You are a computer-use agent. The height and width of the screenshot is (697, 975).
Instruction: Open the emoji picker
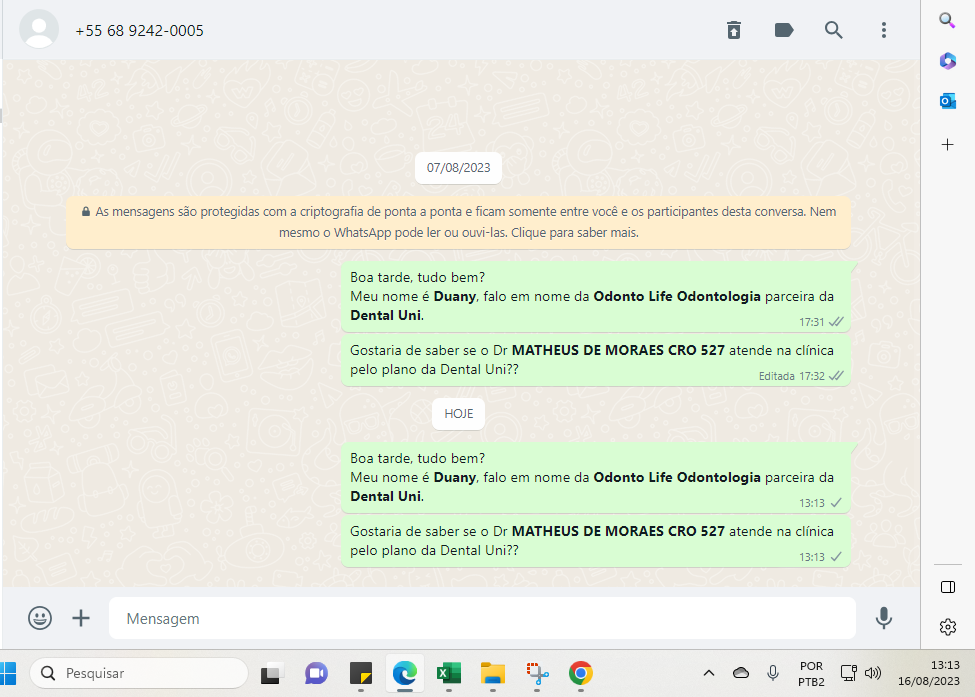coord(40,618)
